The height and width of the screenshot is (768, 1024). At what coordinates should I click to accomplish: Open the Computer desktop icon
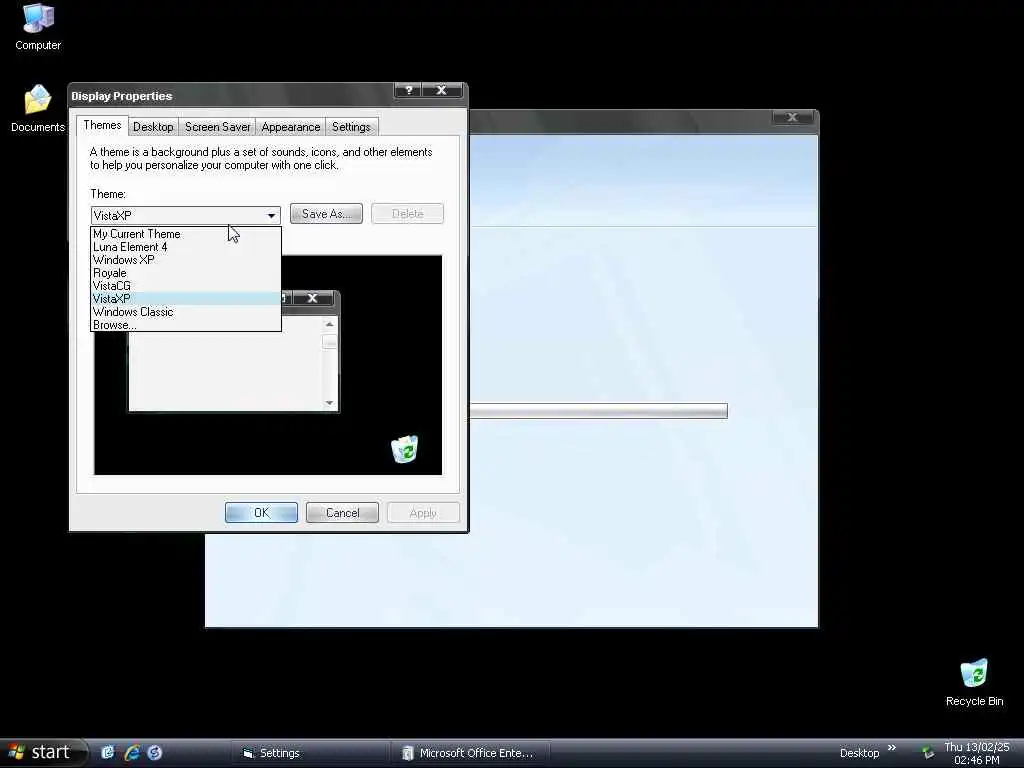pyautogui.click(x=38, y=26)
